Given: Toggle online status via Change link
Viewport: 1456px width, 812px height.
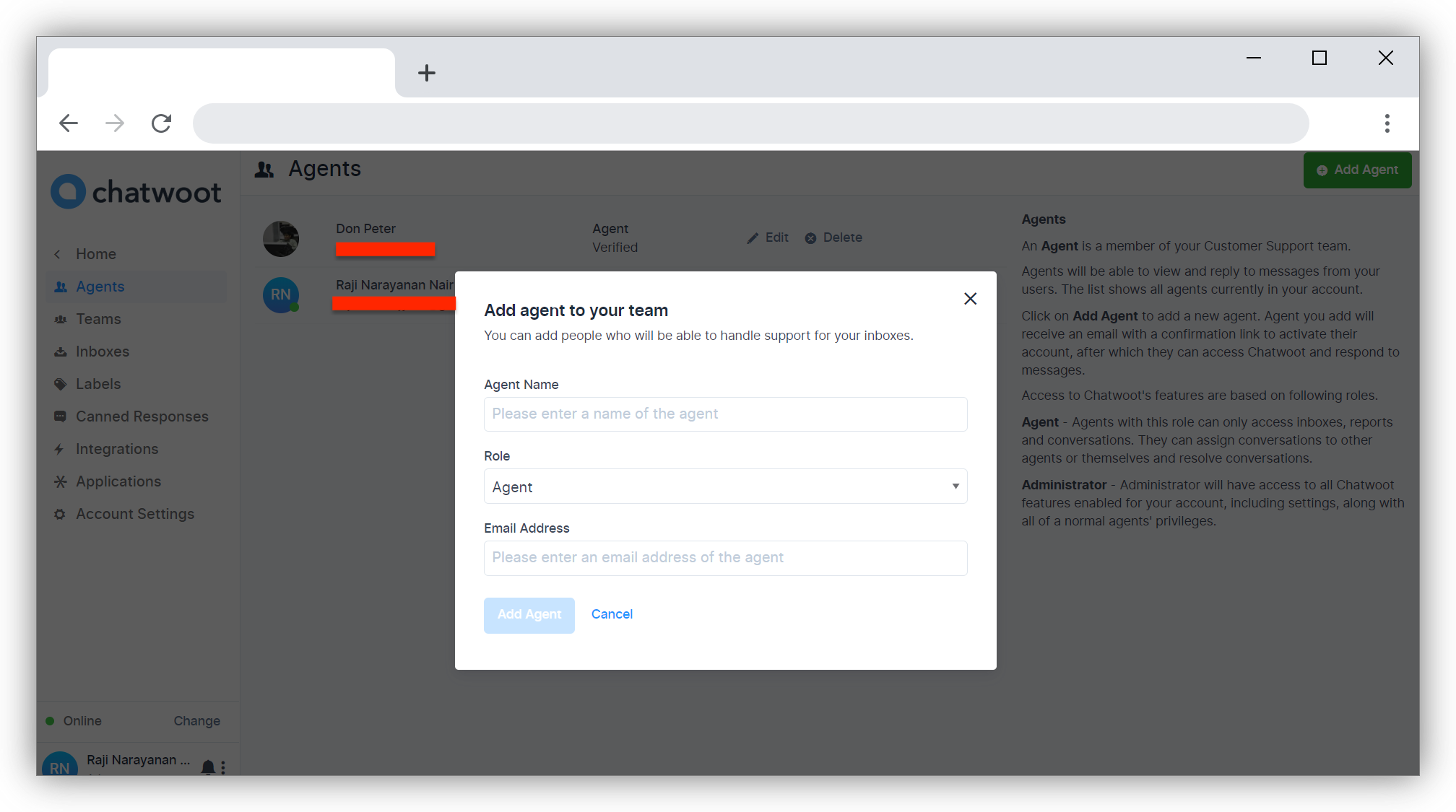Looking at the screenshot, I should click(x=196, y=720).
